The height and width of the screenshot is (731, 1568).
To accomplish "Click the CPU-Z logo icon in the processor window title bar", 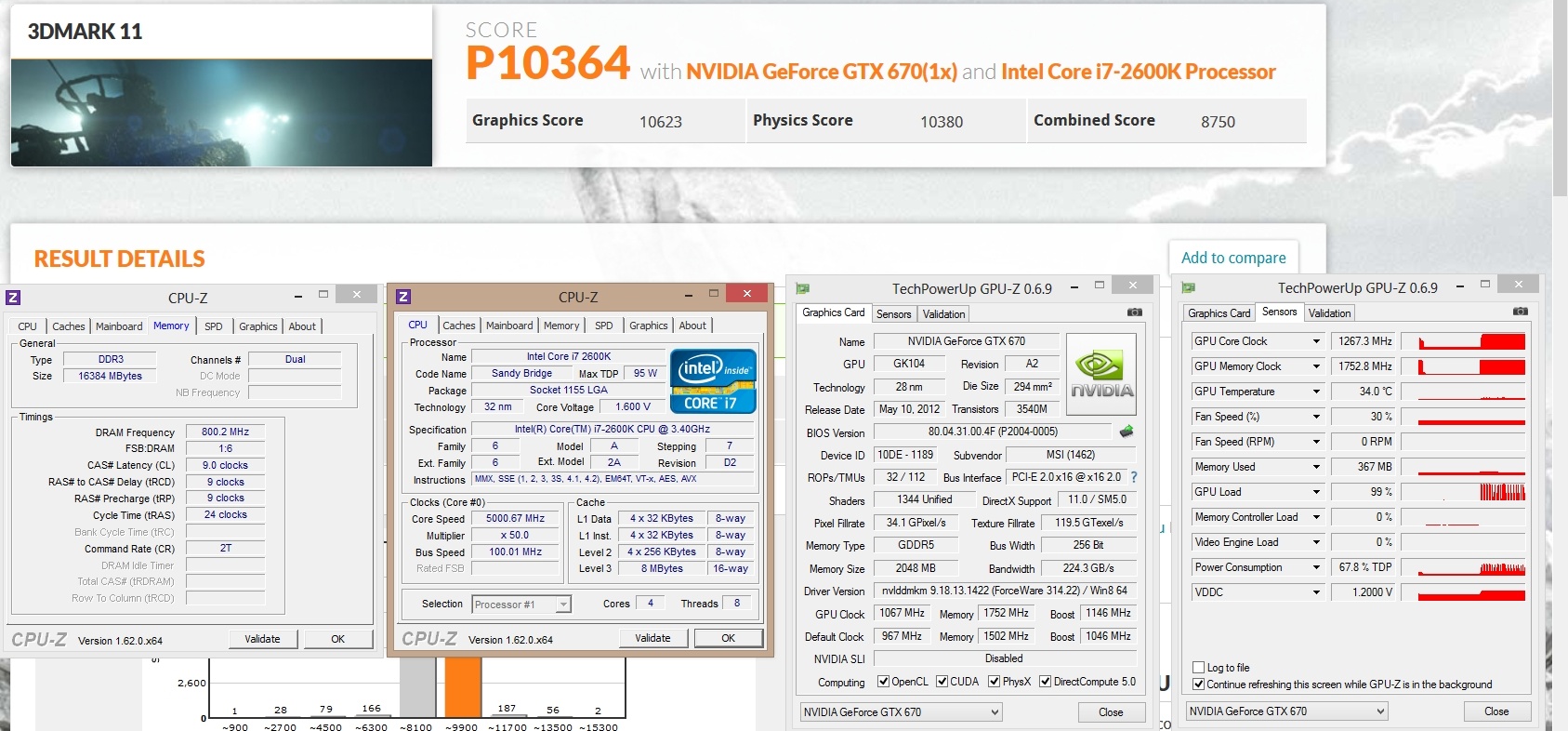I will tap(403, 297).
